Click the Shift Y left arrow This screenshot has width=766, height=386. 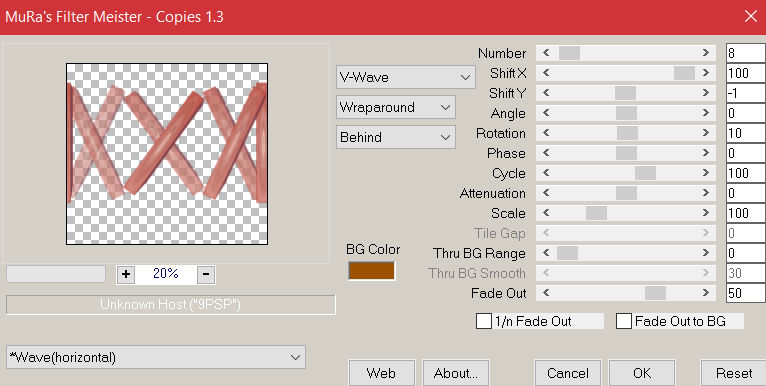click(546, 93)
